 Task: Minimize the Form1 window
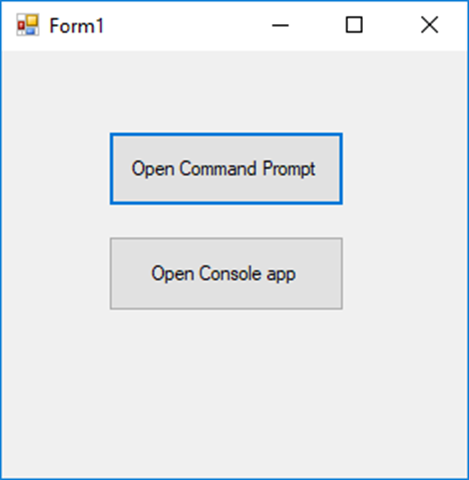[280, 25]
